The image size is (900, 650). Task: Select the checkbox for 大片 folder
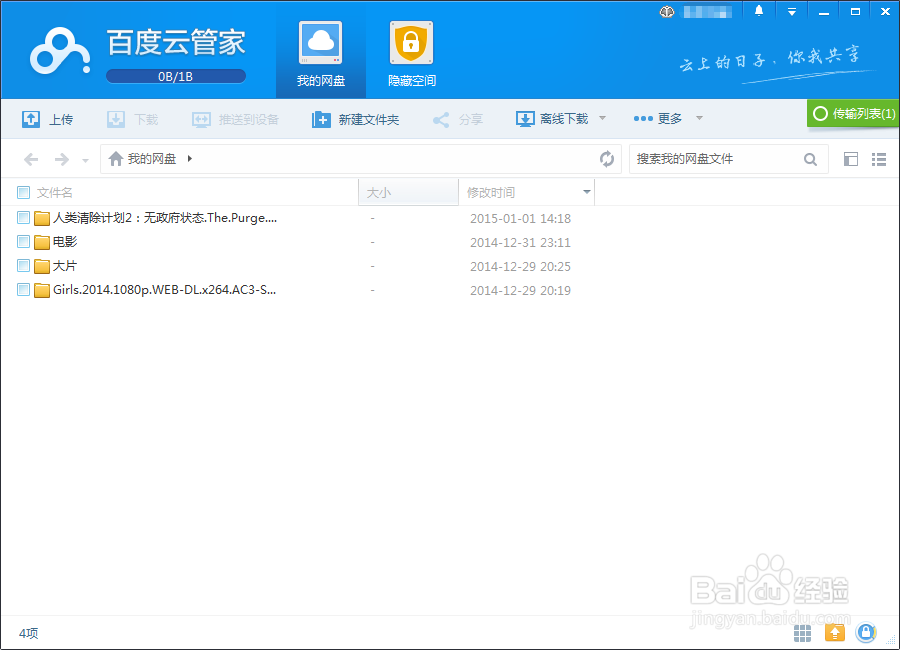coord(23,265)
